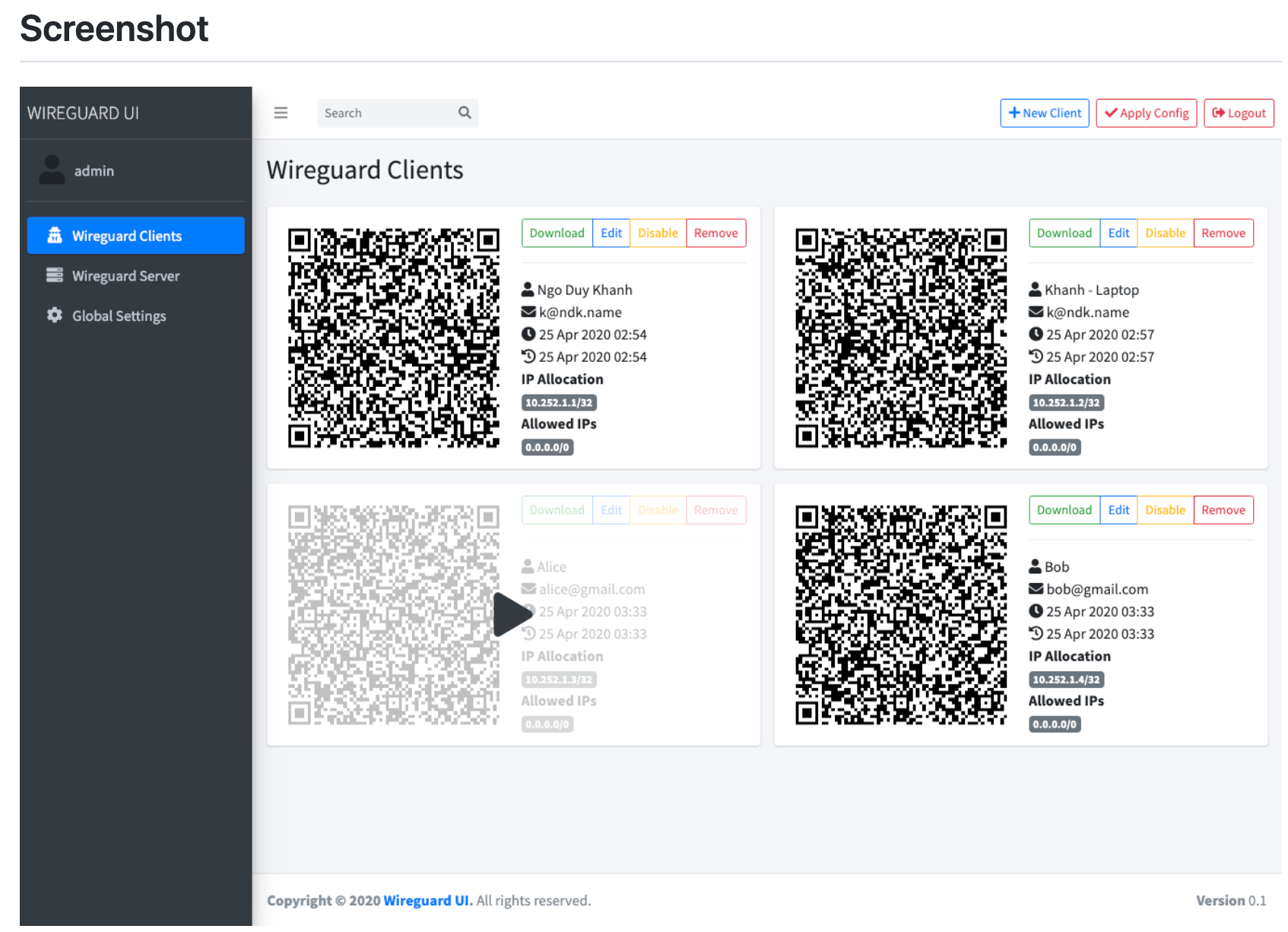The height and width of the screenshot is (932, 1288).
Task: Click Alice's greyed-out QR code
Action: click(393, 614)
